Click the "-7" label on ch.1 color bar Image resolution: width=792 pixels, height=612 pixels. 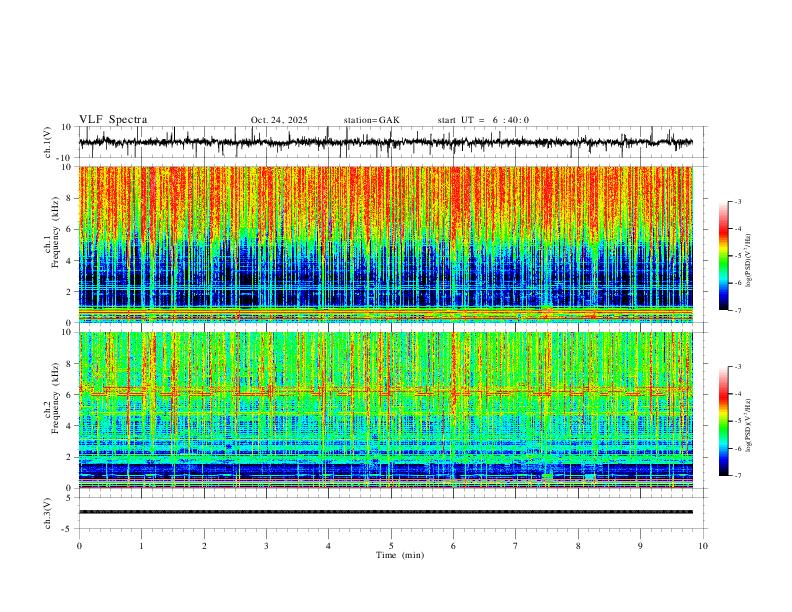pyautogui.click(x=737, y=310)
